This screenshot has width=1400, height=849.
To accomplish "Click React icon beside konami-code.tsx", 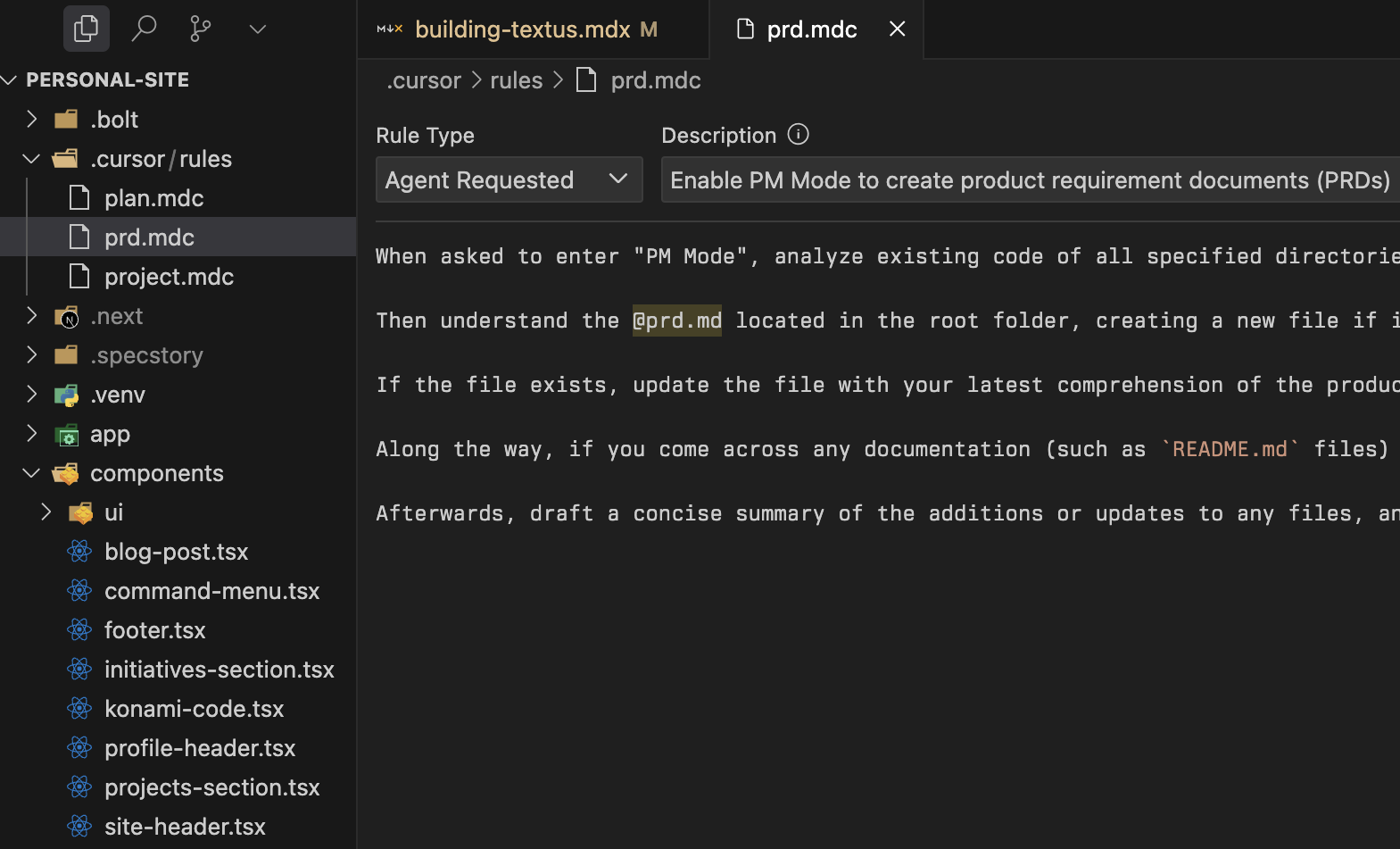I will point(79,708).
